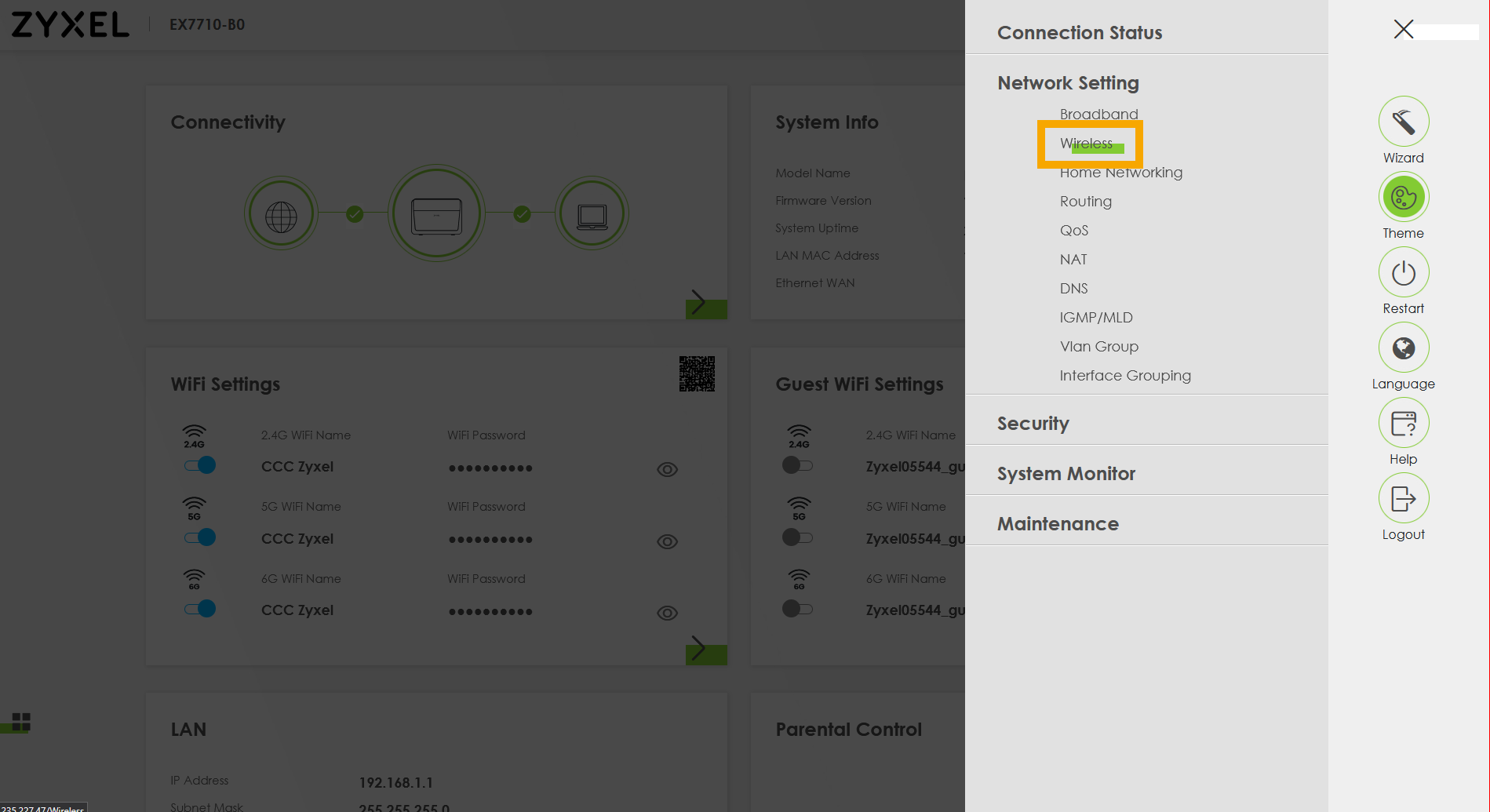Close the side menu with X
Image resolution: width=1490 pixels, height=812 pixels.
click(1403, 29)
